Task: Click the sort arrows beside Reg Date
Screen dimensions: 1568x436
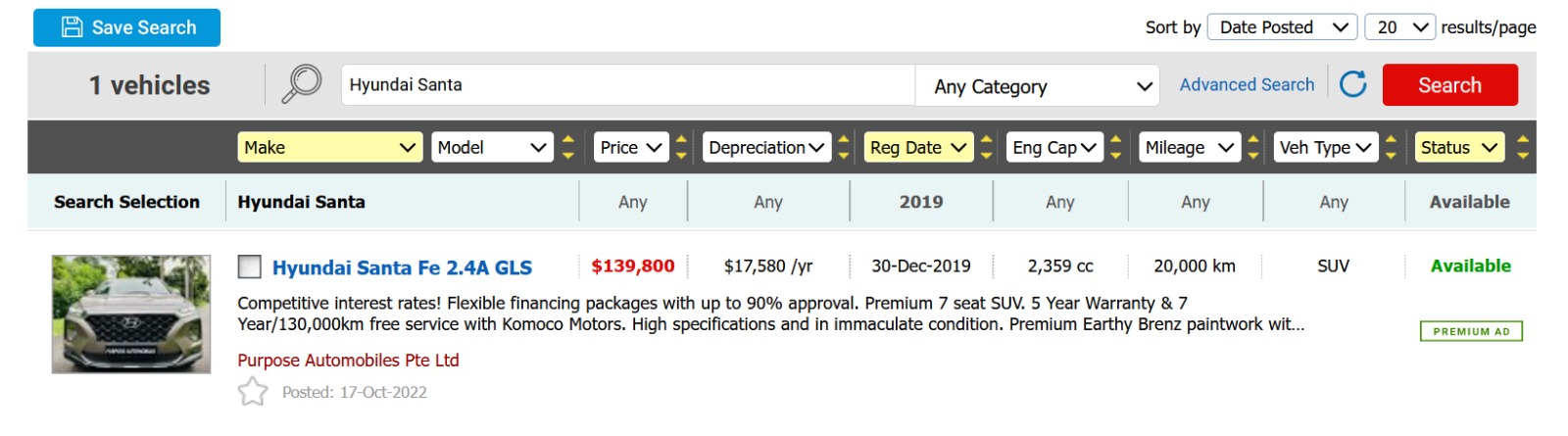Action: 987,147
